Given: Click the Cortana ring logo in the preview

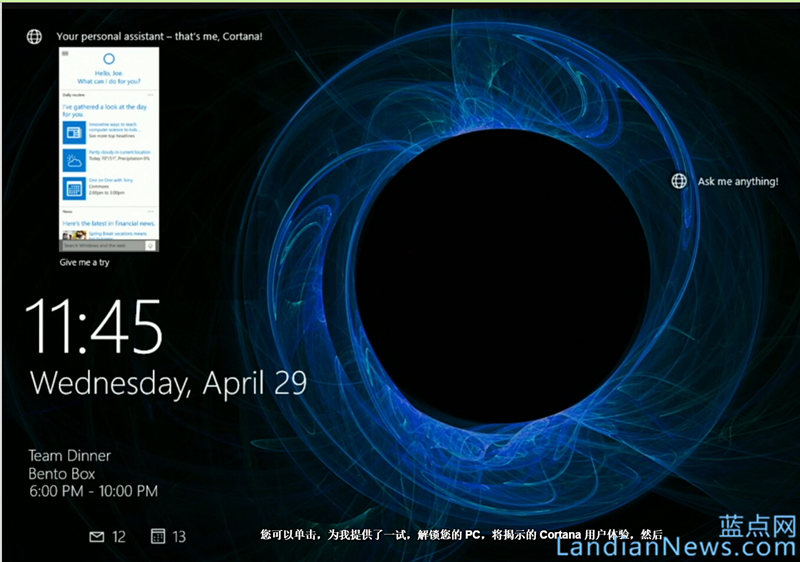Looking at the screenshot, I should 109,59.
